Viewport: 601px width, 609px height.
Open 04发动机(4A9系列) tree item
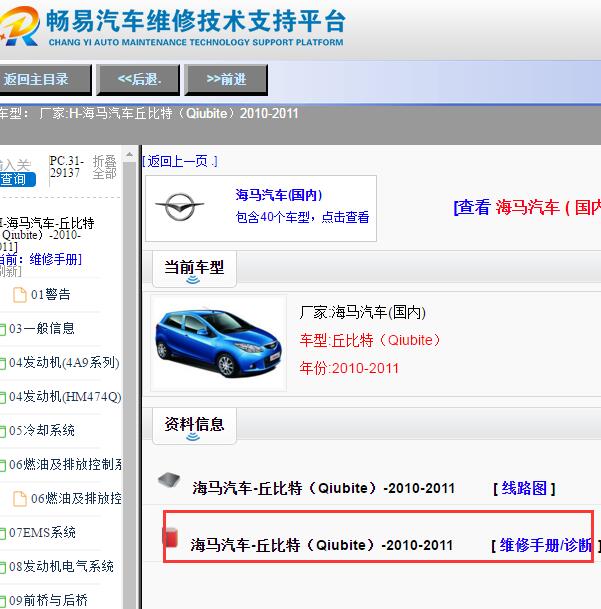click(64, 363)
